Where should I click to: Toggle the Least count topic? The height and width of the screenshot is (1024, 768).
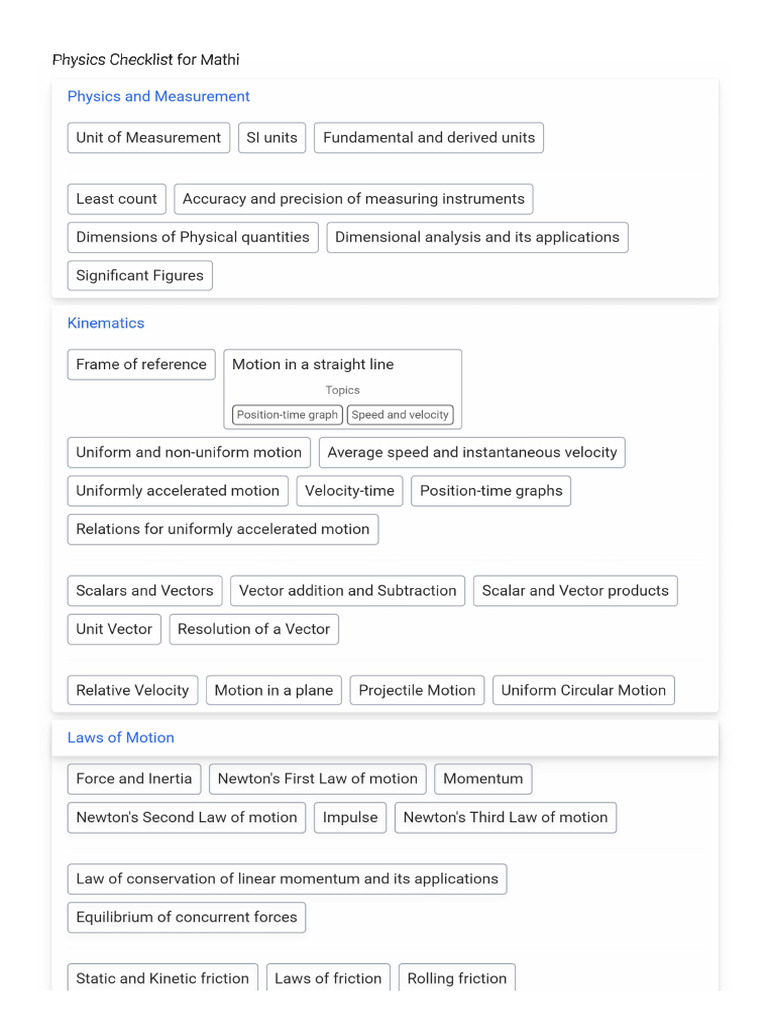pyautogui.click(x=116, y=199)
